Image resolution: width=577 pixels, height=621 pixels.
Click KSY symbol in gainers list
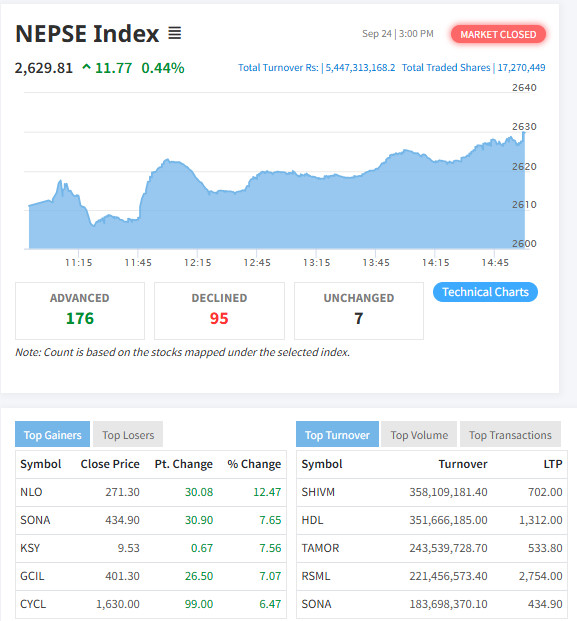pos(30,548)
